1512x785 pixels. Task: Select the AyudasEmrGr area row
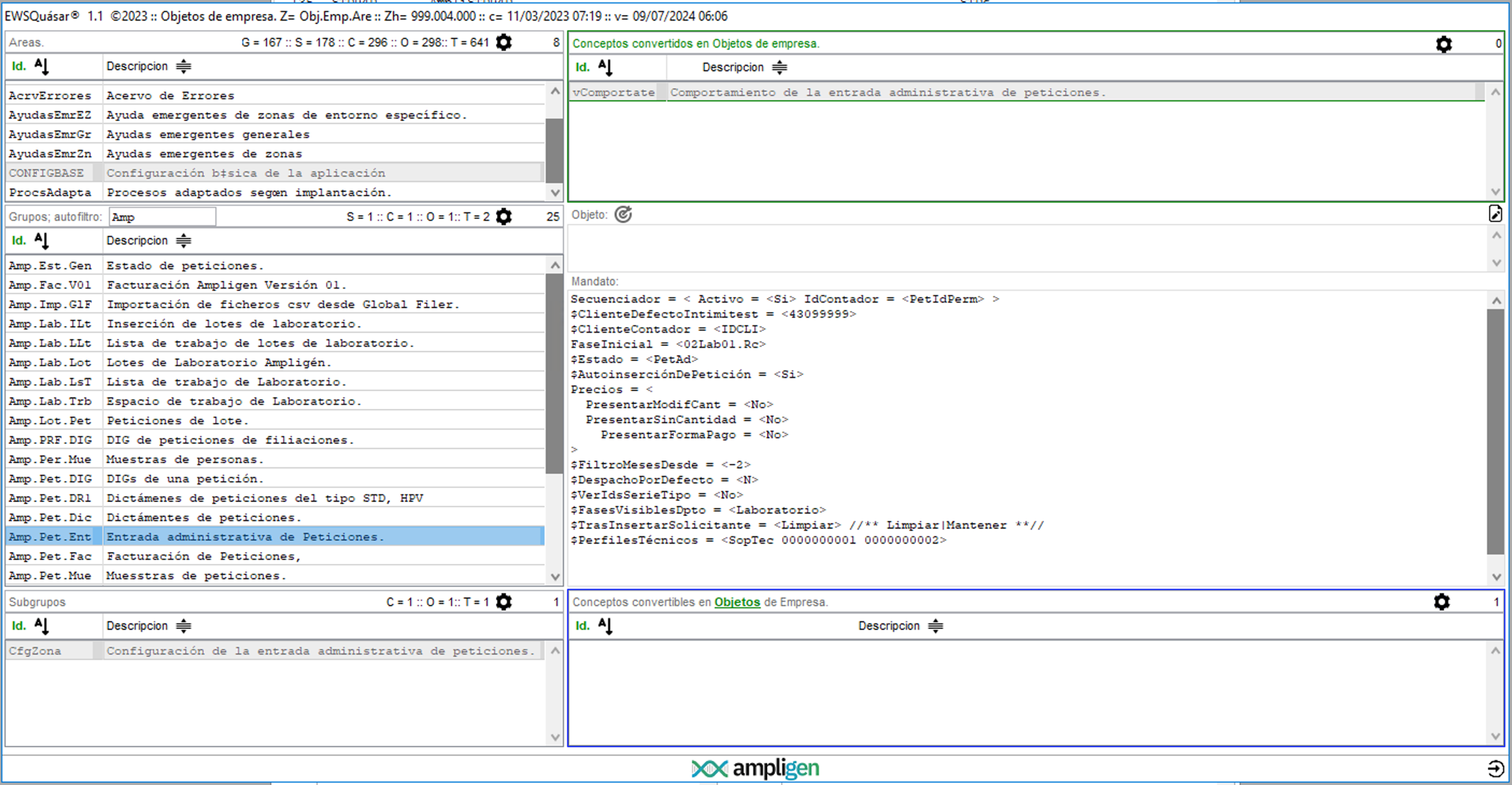[274, 134]
